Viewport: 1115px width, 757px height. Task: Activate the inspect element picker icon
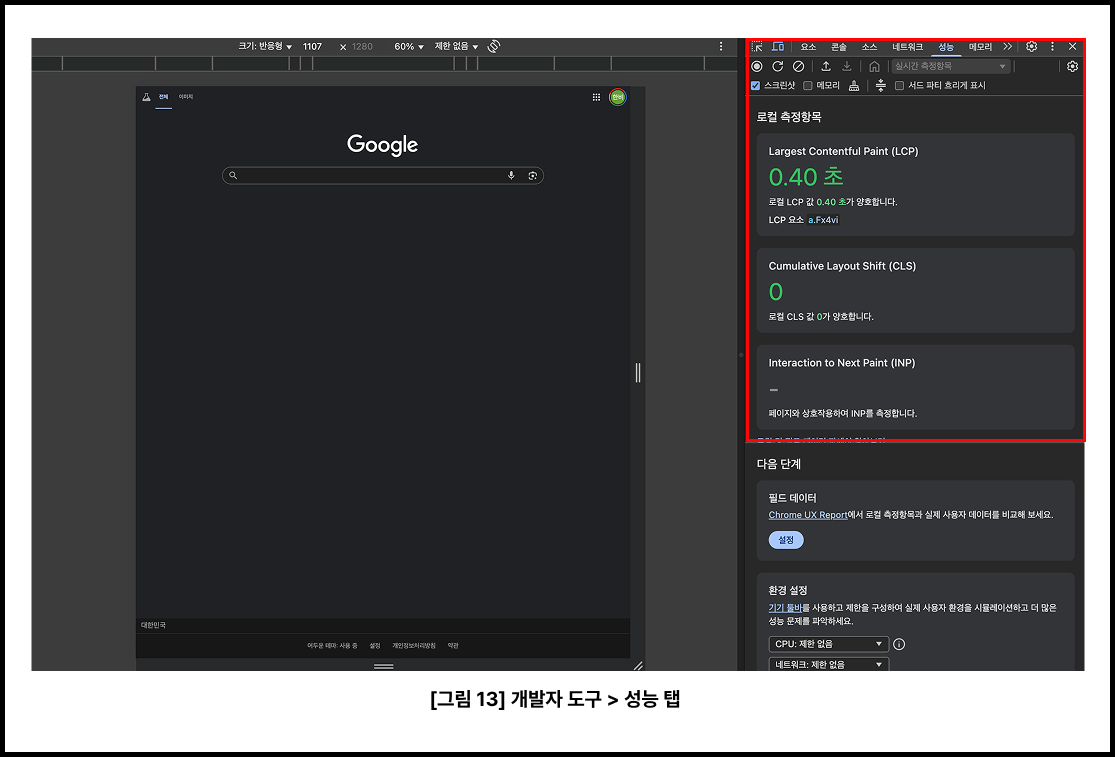point(757,46)
